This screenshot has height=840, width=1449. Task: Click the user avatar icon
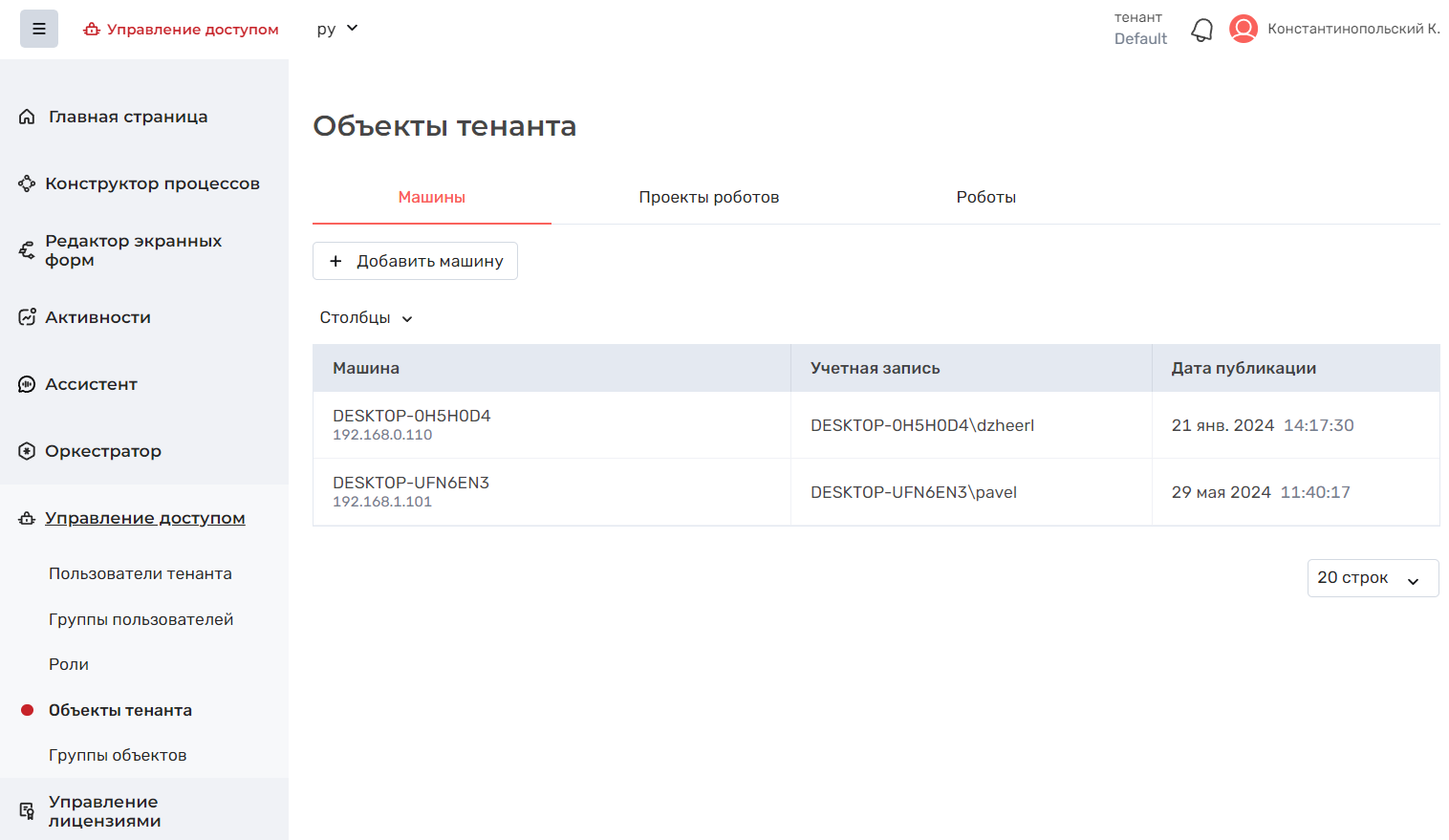point(1243,29)
